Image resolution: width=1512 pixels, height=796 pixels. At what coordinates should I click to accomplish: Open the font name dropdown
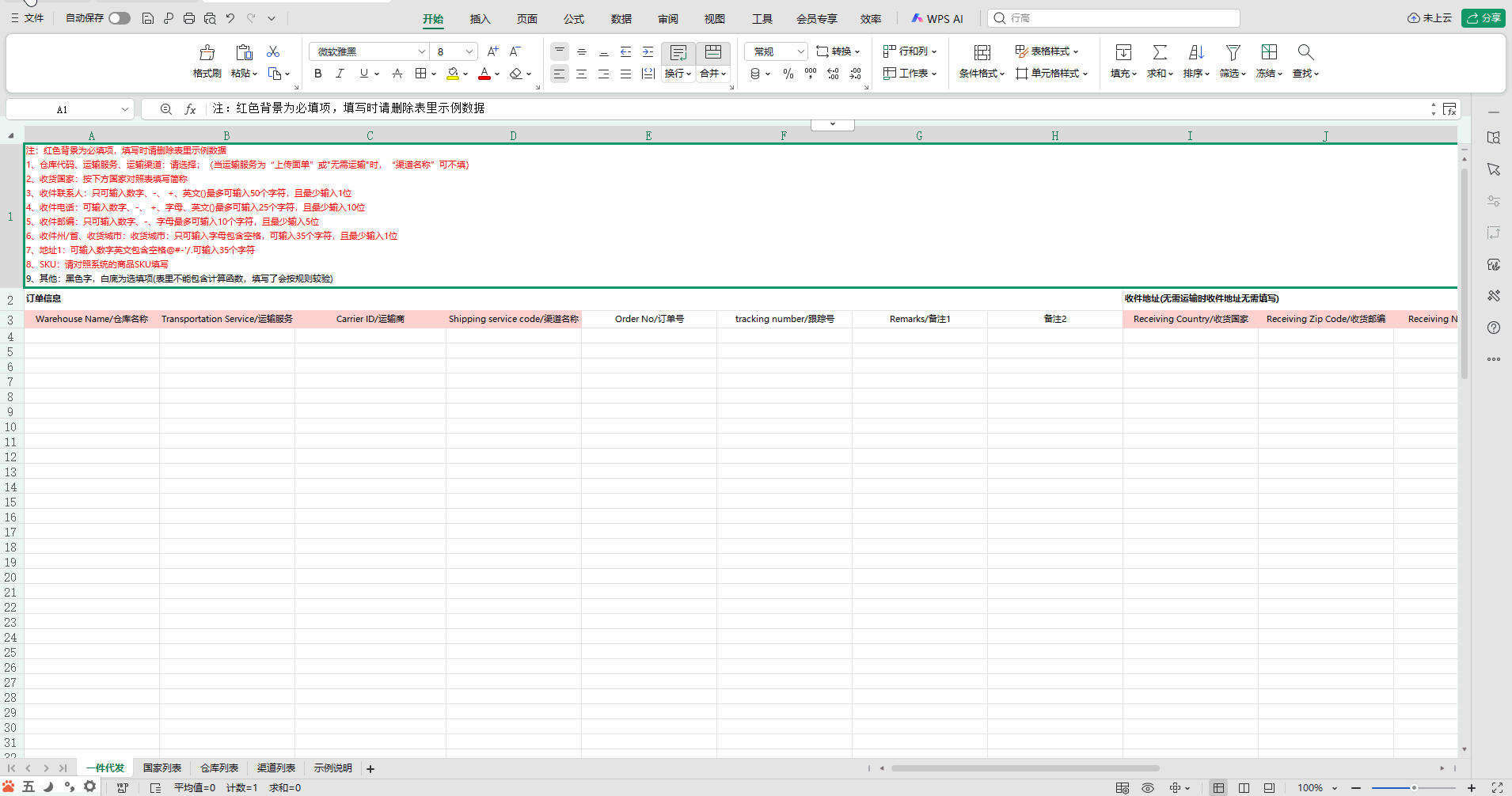(x=421, y=52)
